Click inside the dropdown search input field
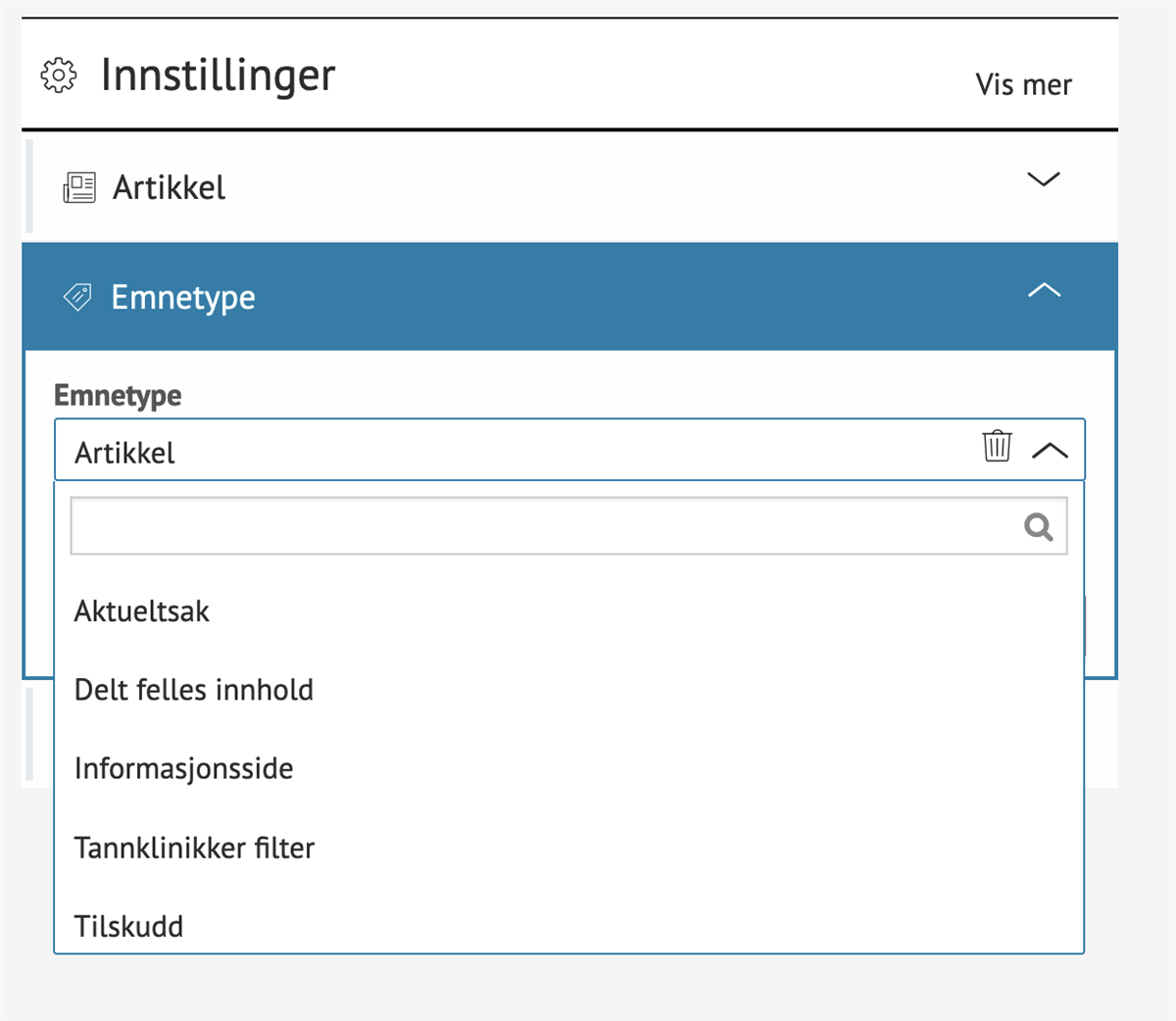Viewport: 1176px width, 1021px height. [490, 525]
